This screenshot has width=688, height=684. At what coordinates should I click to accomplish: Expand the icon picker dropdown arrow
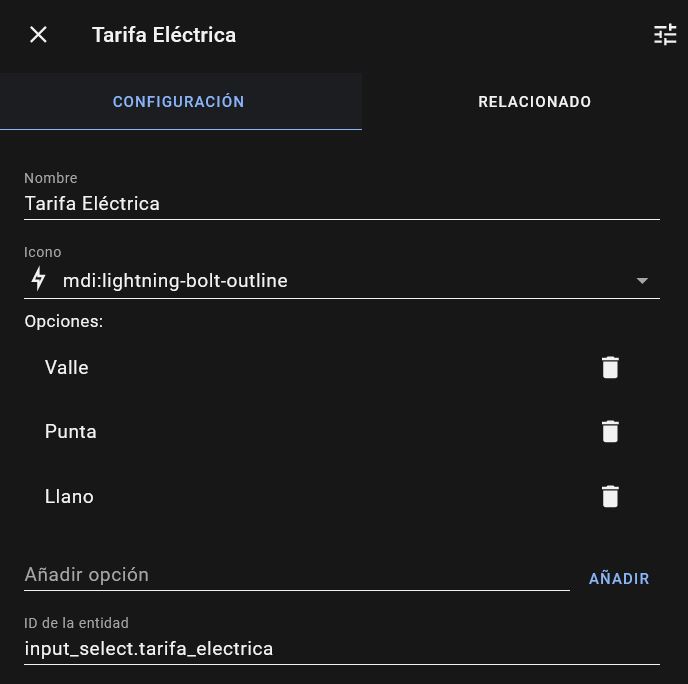(642, 281)
